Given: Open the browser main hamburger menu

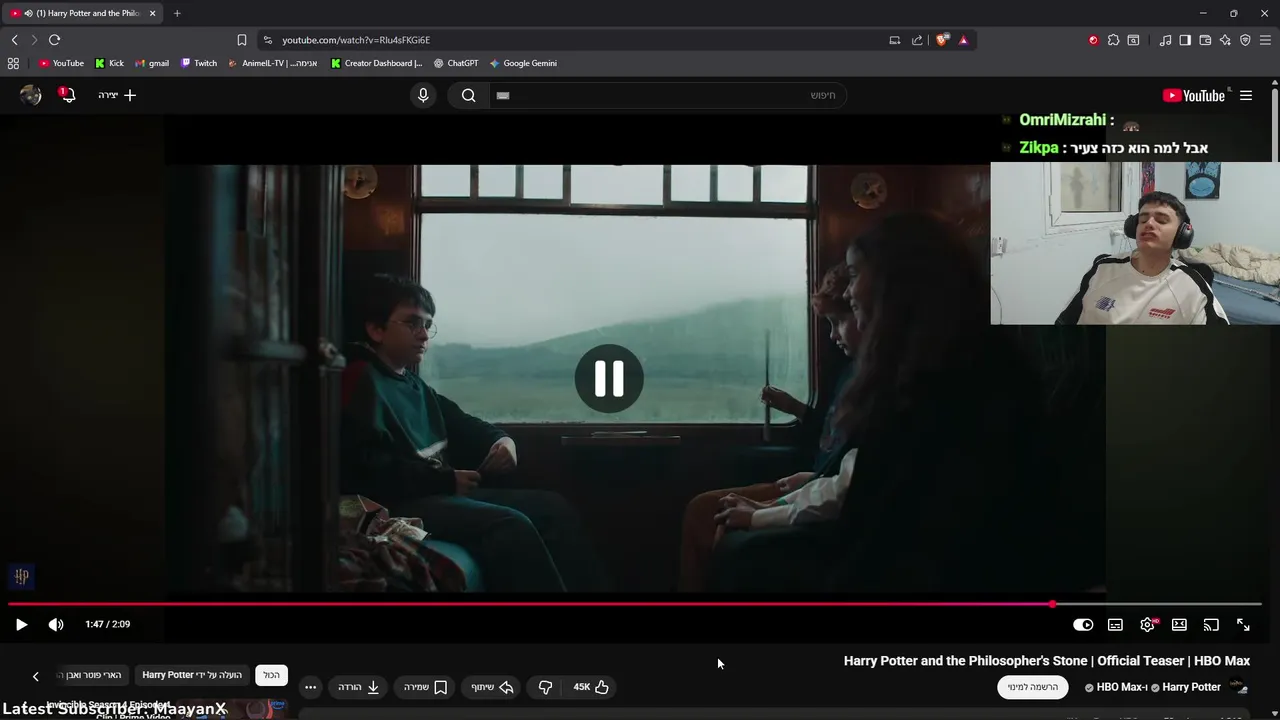Looking at the screenshot, I should pyautogui.click(x=1266, y=40).
